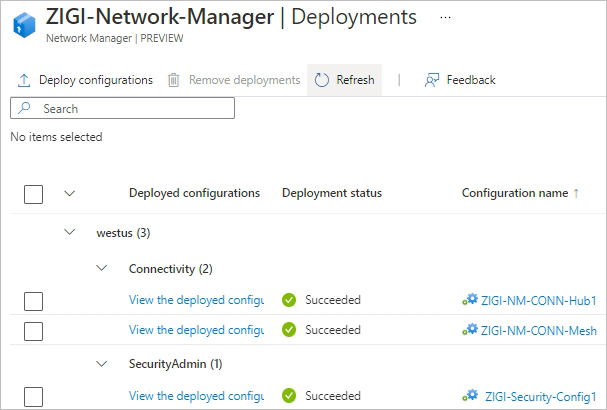Screen dimensions: 607x410
Task: Click the Deploy configurations upload icon
Action: (24, 80)
